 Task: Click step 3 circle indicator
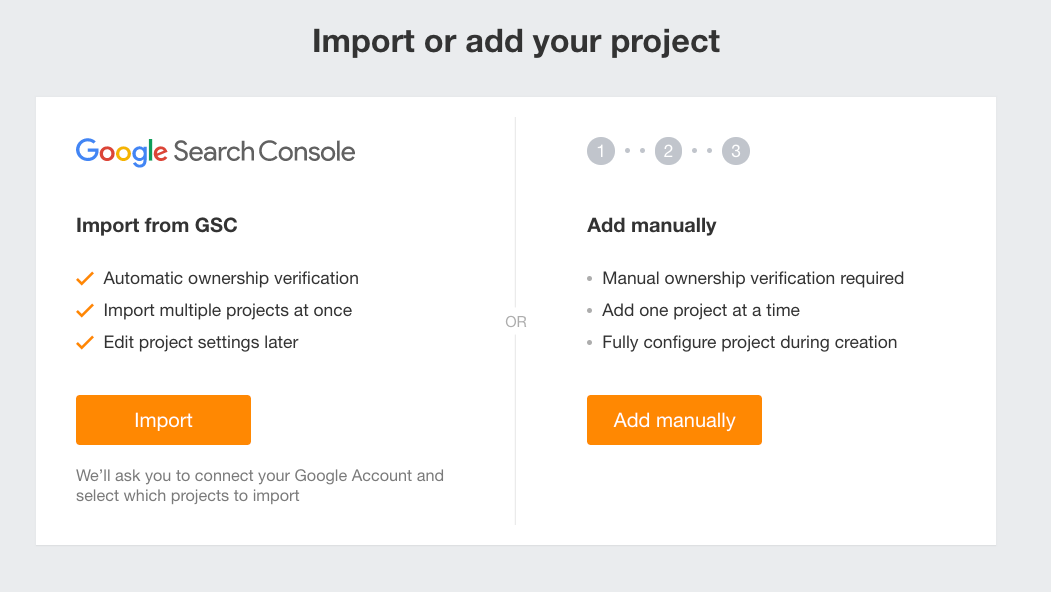736,152
